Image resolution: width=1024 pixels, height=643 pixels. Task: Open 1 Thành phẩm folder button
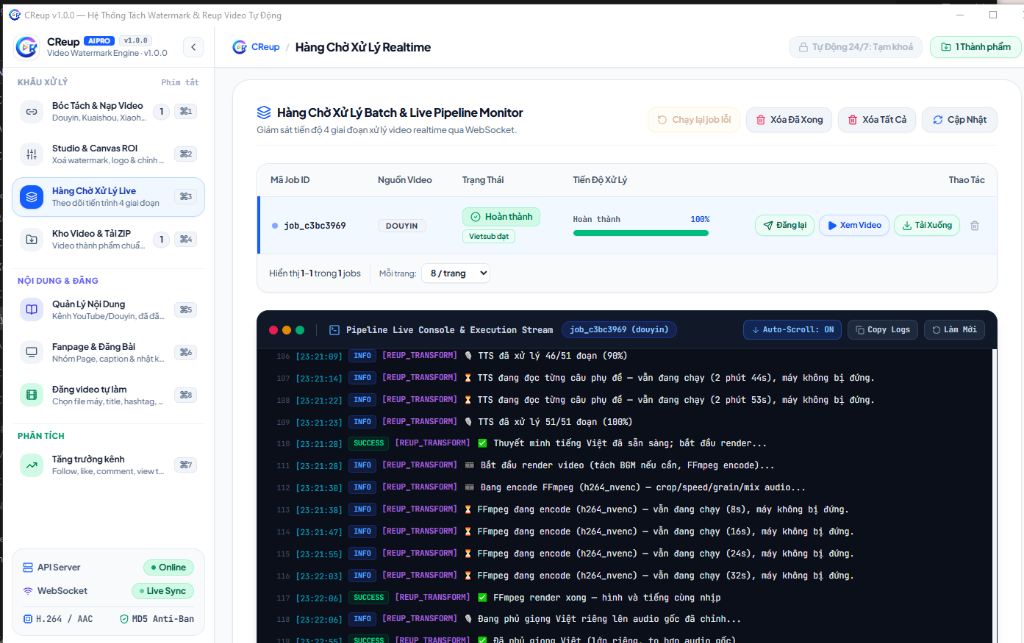pos(976,47)
